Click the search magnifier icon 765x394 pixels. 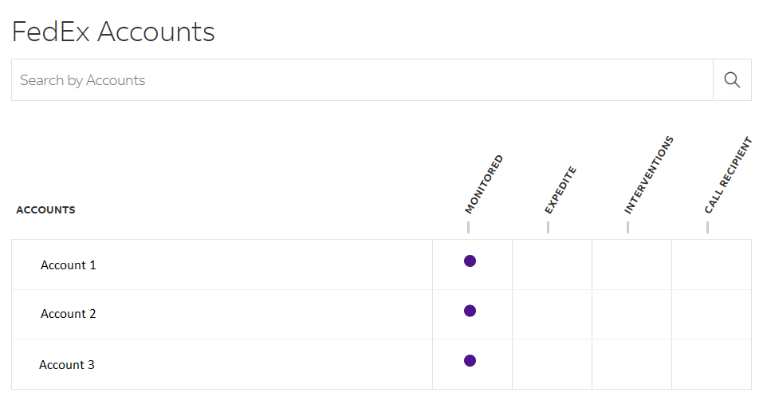(x=732, y=80)
